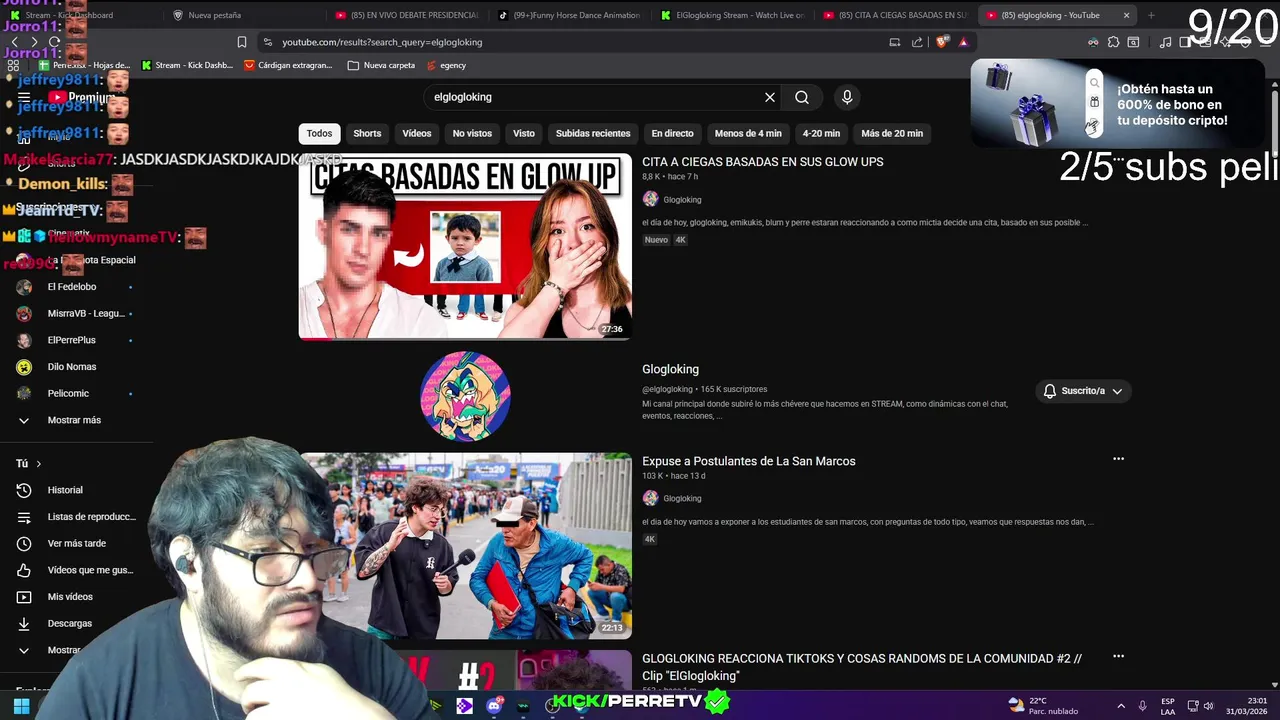Click the magnifier search button
This screenshot has width=1280, height=720.
[802, 97]
